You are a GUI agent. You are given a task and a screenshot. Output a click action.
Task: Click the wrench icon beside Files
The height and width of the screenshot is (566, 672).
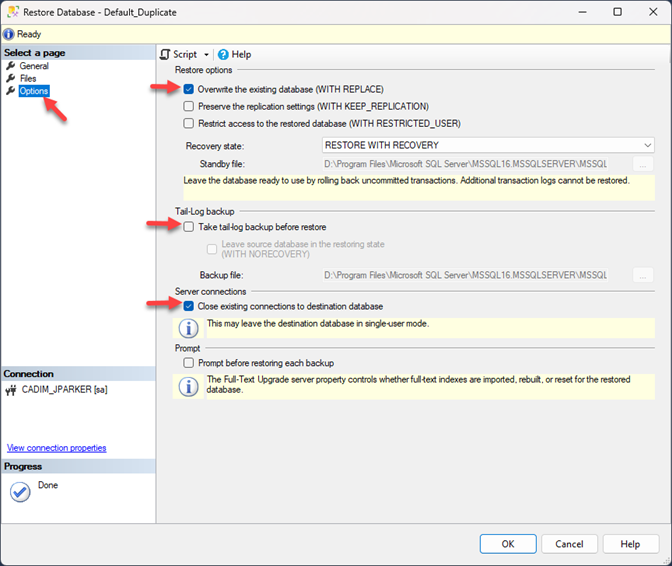[x=11, y=78]
